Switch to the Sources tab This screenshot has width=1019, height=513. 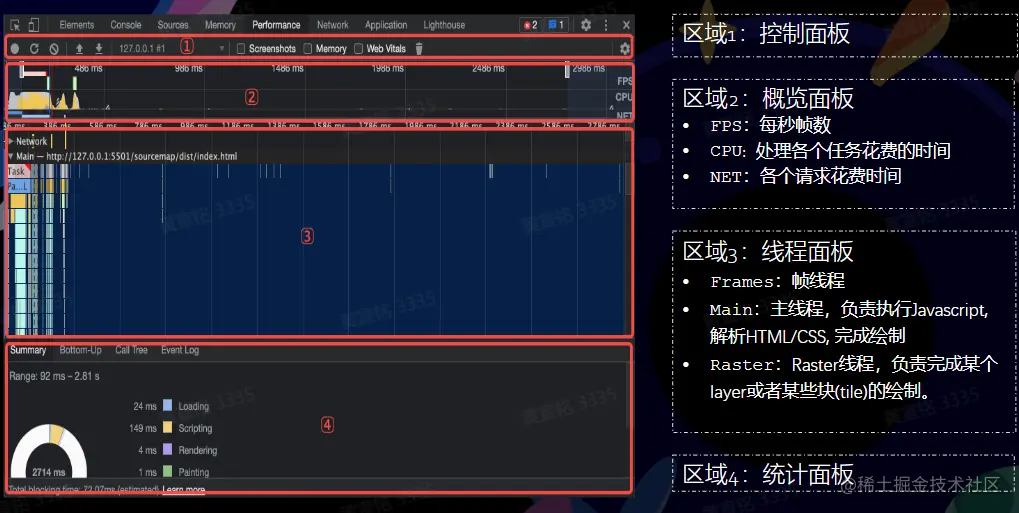pos(173,25)
